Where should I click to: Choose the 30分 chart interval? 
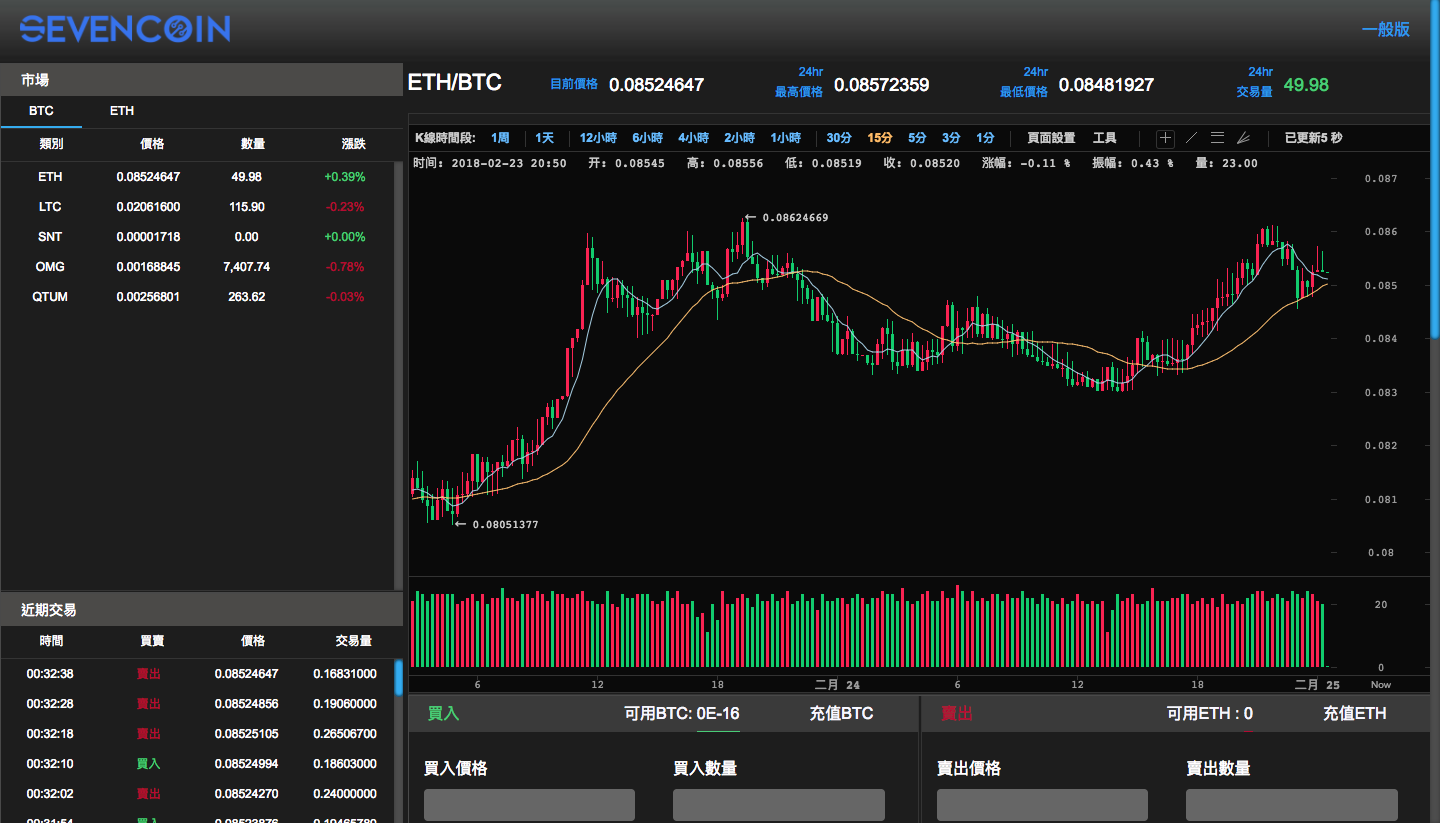pos(839,138)
